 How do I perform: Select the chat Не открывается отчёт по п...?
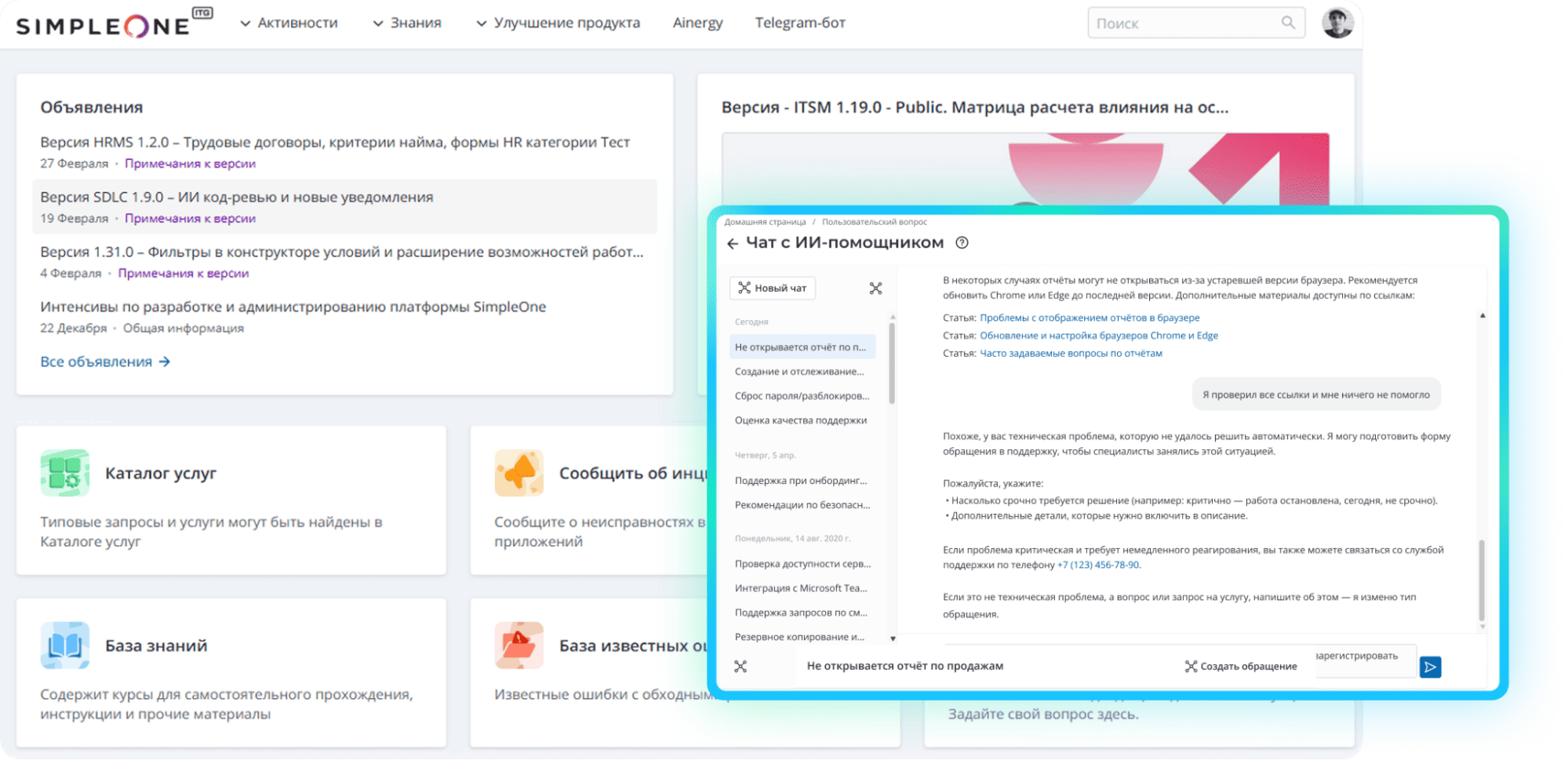coord(802,347)
